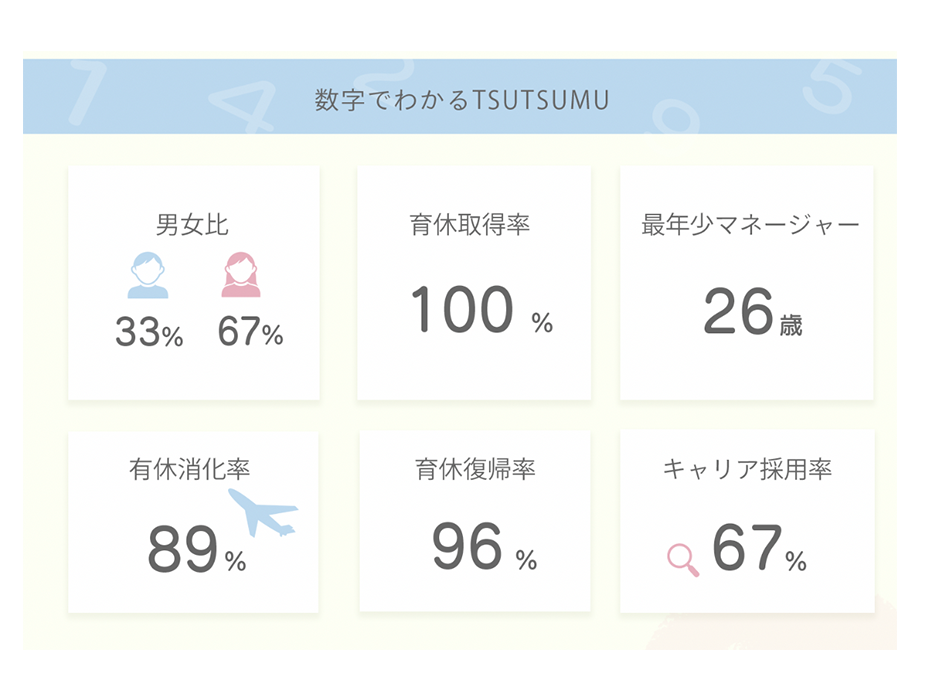
Task: Select the 数字でわかるTSUTSUMU header title
Action: [461, 101]
